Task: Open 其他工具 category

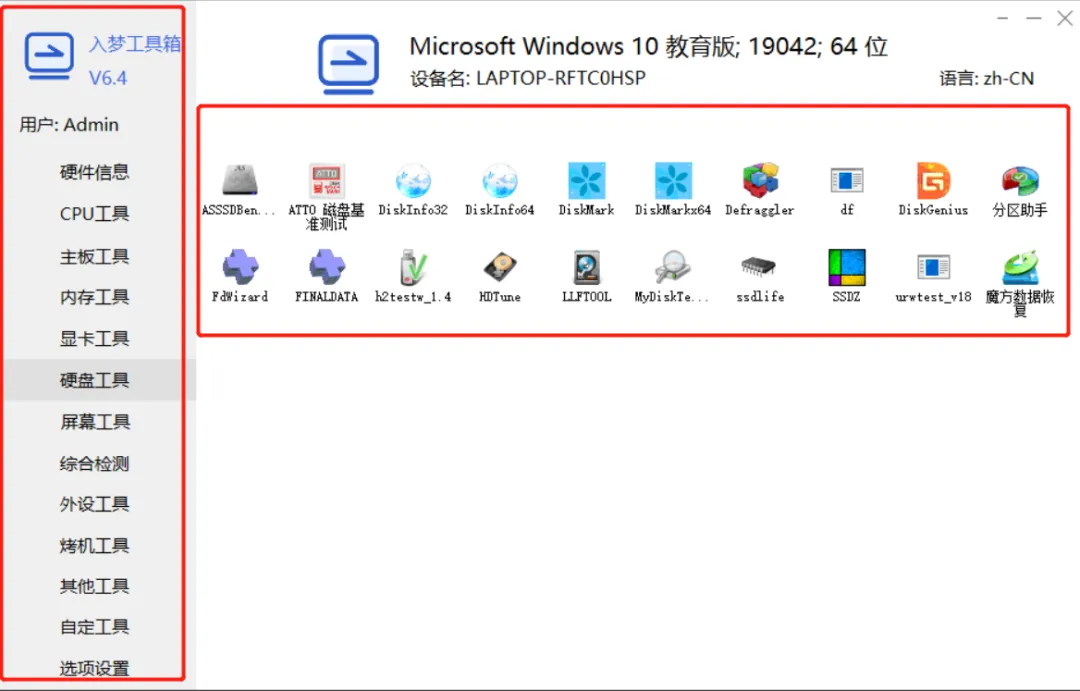Action: point(94,586)
